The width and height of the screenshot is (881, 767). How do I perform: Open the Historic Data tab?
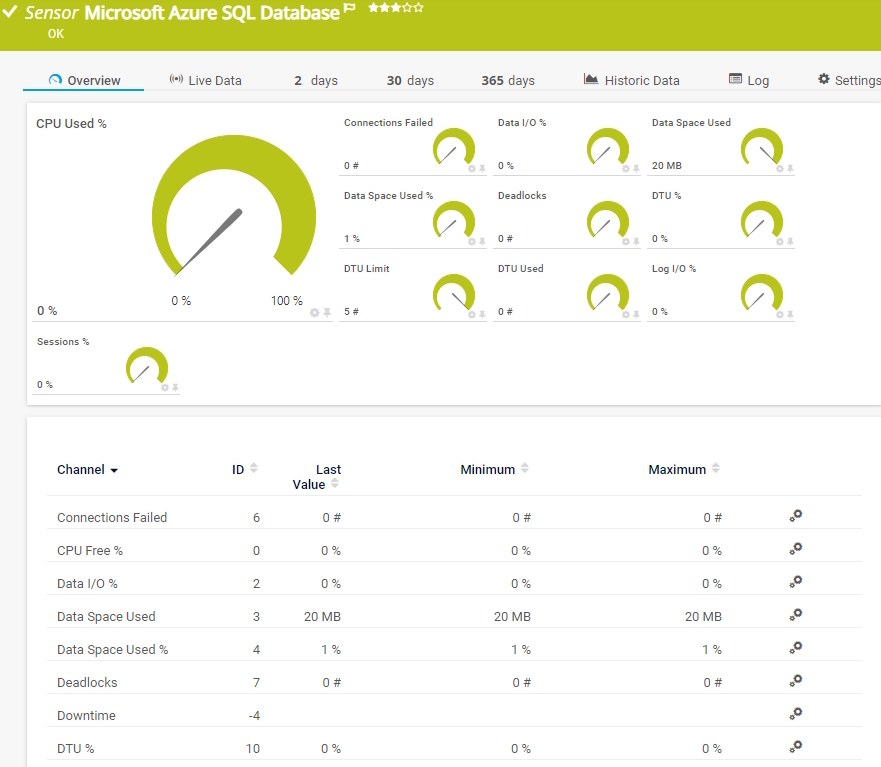pos(631,80)
